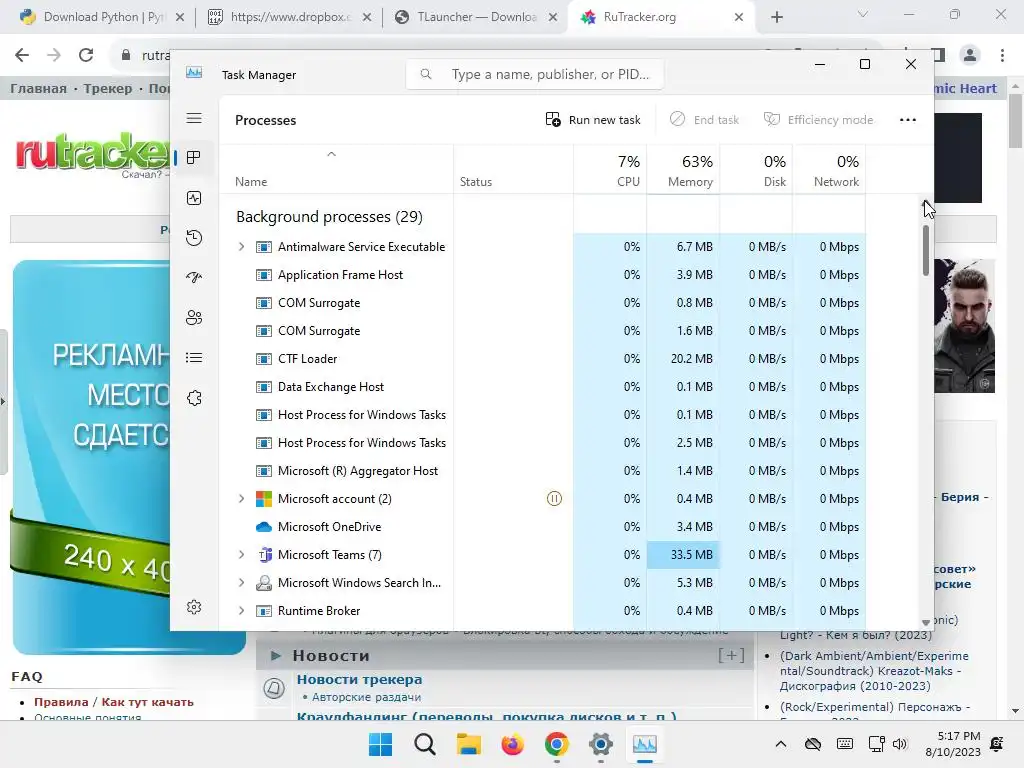Switch to TLauncher Download browser tab
This screenshot has height=768, width=1024.
coord(475,17)
